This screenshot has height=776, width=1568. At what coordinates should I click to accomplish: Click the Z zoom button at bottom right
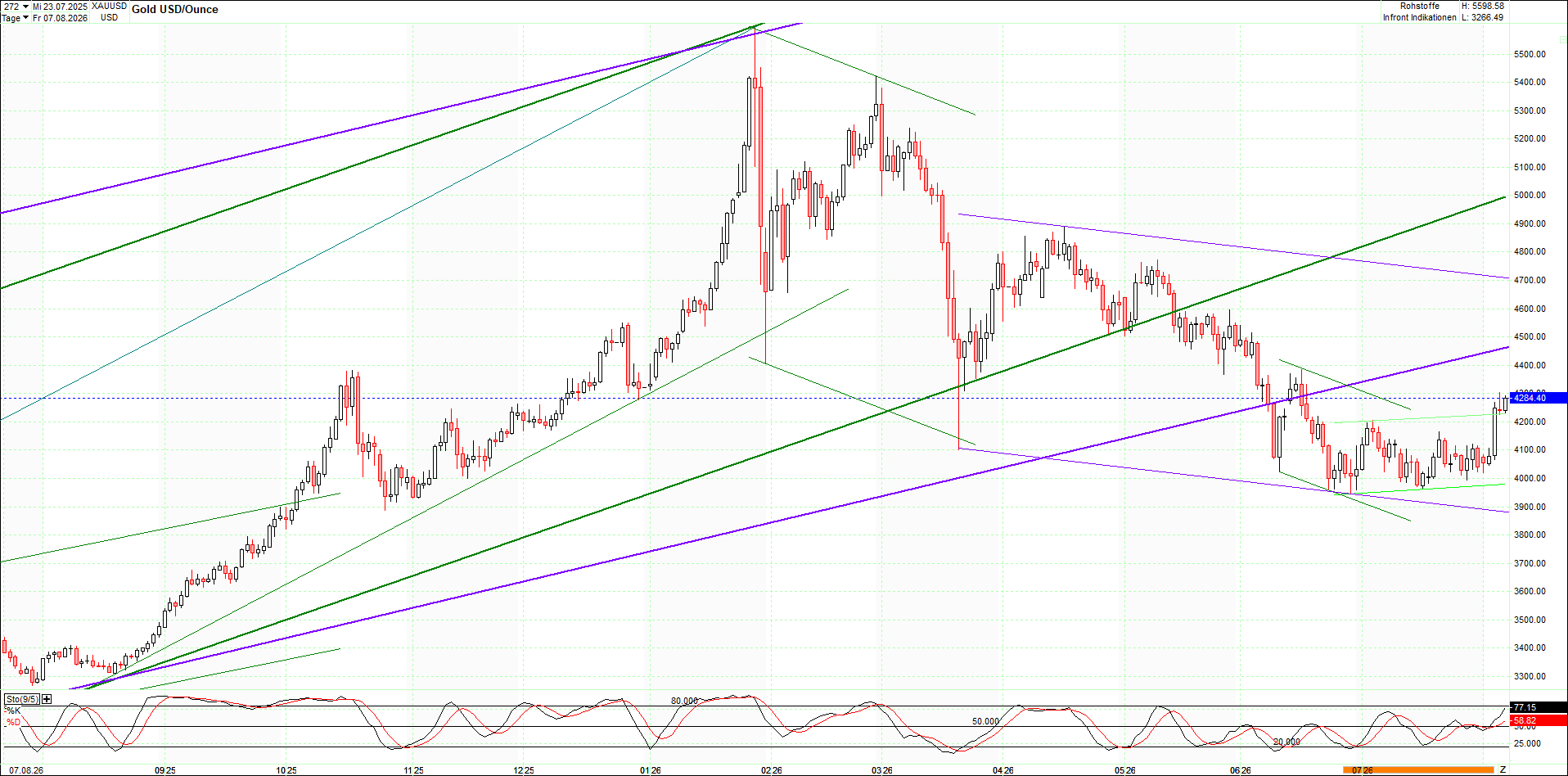[x=1503, y=769]
